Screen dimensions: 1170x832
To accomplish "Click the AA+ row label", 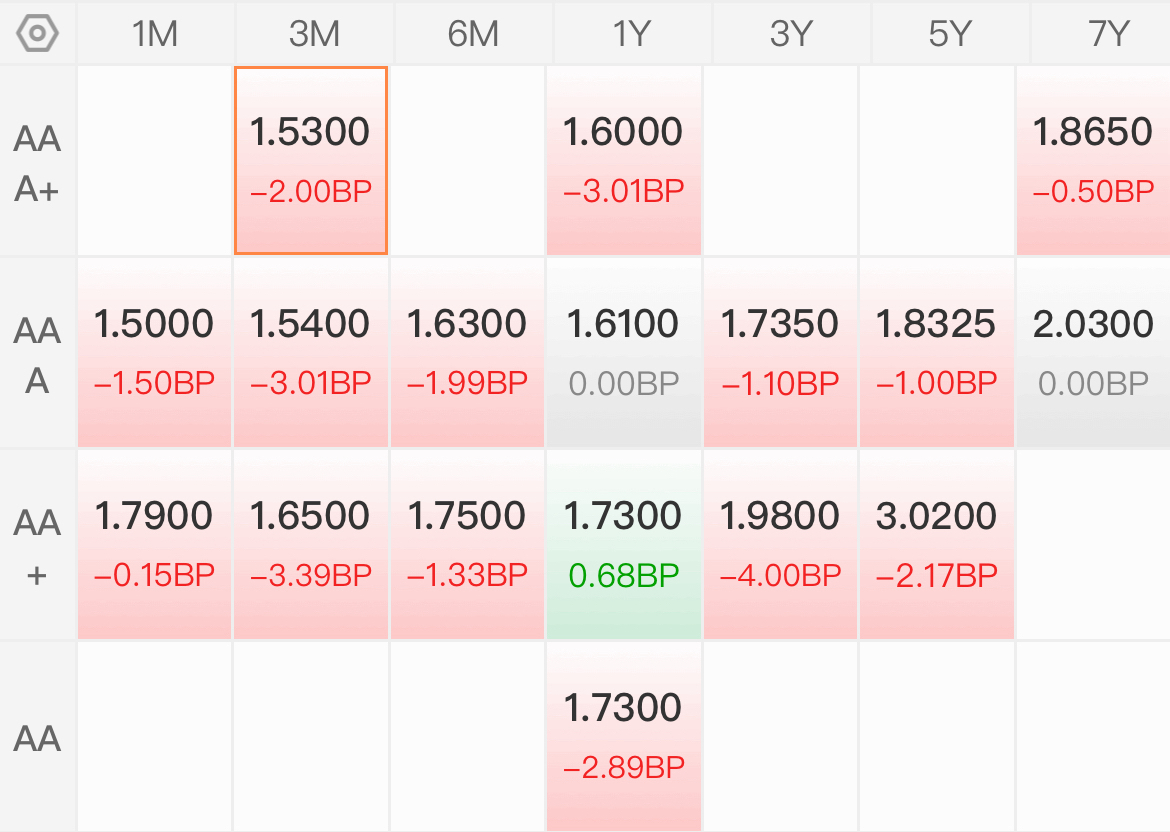I will click(x=38, y=547).
